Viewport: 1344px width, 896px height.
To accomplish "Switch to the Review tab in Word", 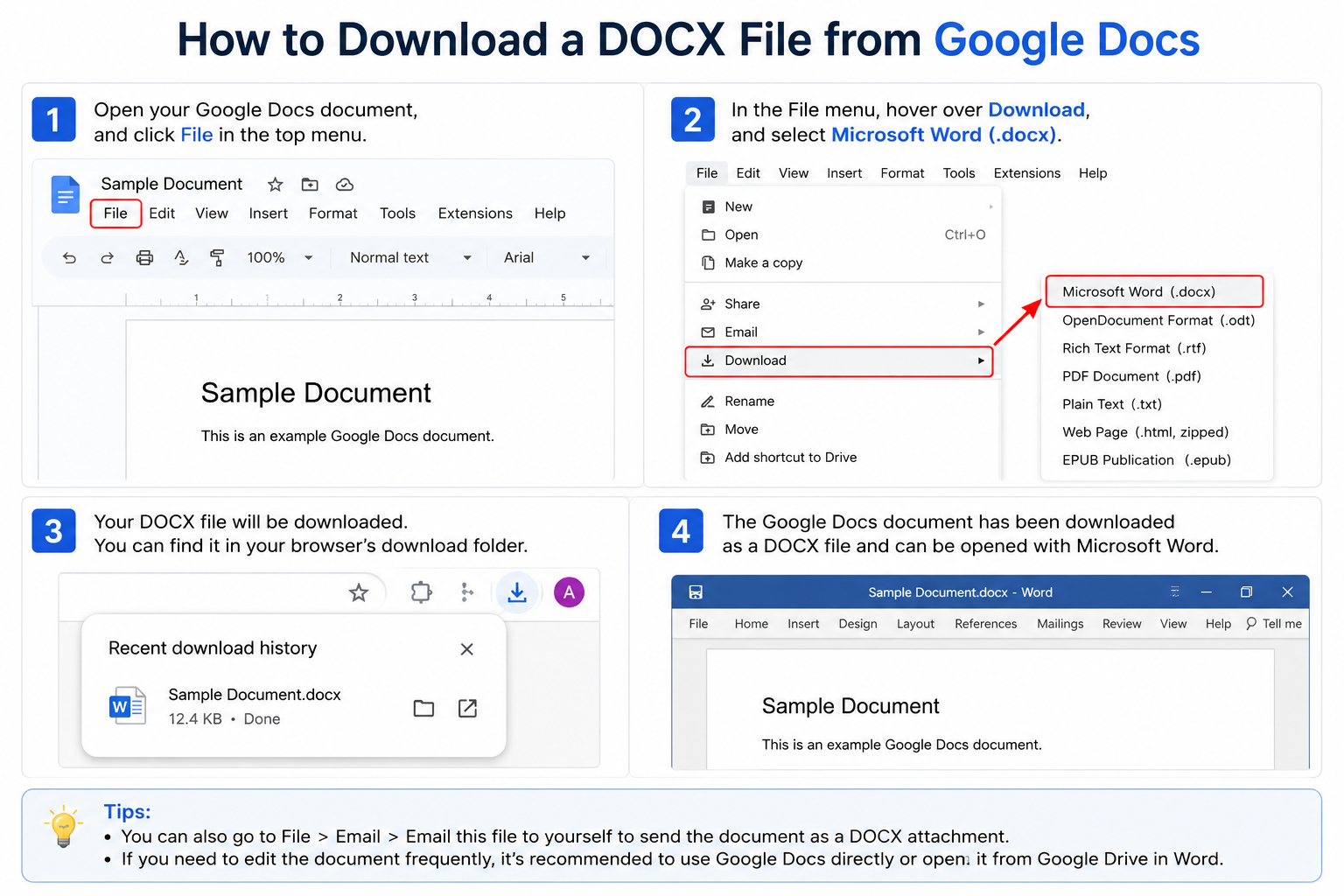I will click(1122, 624).
